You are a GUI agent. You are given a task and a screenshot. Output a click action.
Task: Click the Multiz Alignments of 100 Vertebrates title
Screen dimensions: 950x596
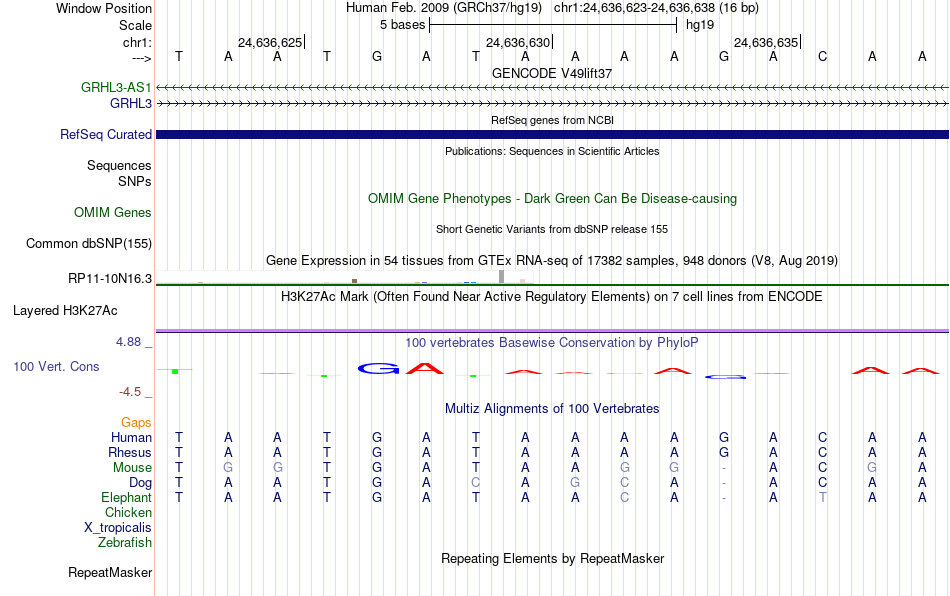tap(552, 409)
